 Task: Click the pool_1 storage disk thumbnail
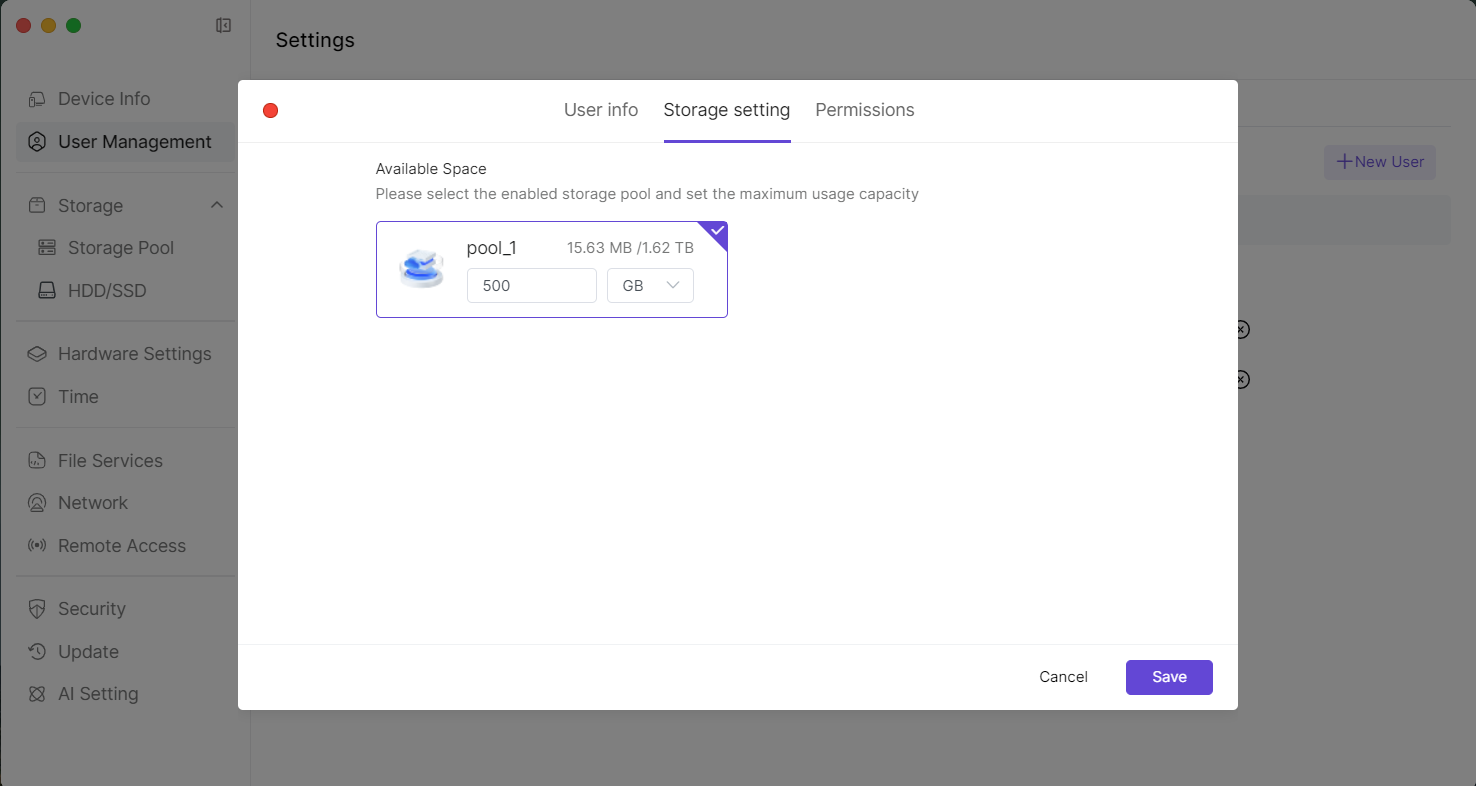click(x=421, y=269)
